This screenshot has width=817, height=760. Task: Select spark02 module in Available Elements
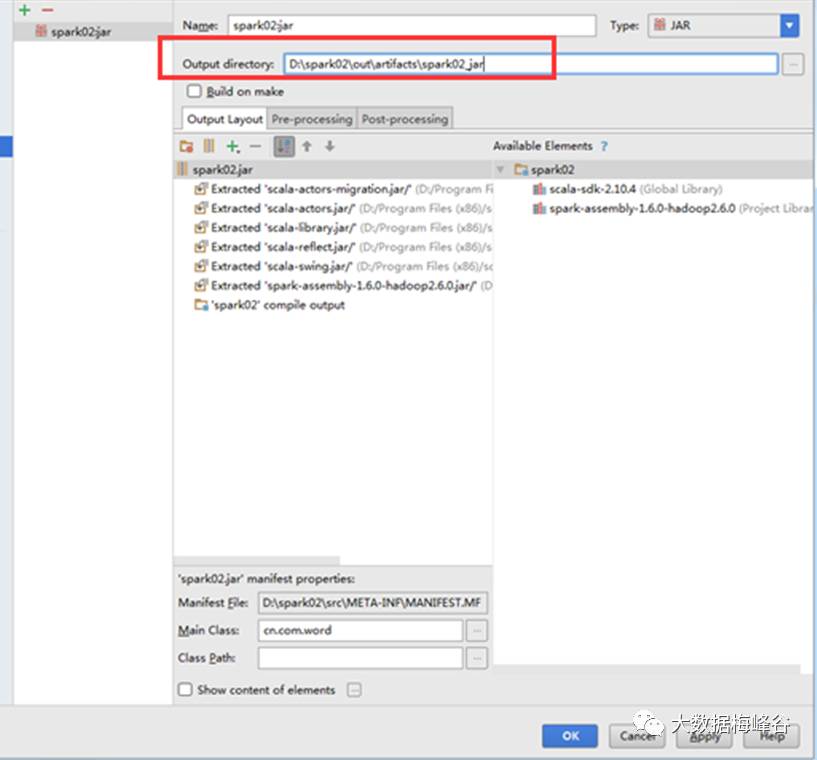pos(545,170)
